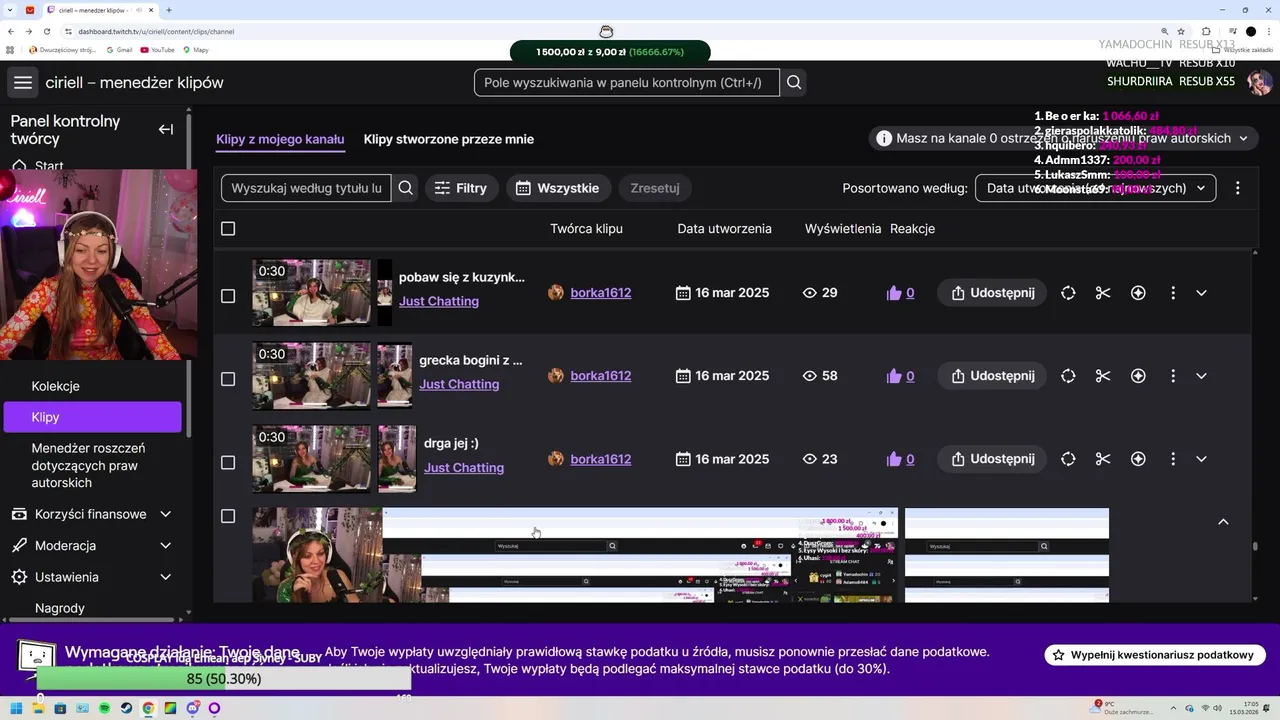Click the circular arrows icon on 'drga jej :)' row
This screenshot has height=720, width=1280.
point(1068,459)
